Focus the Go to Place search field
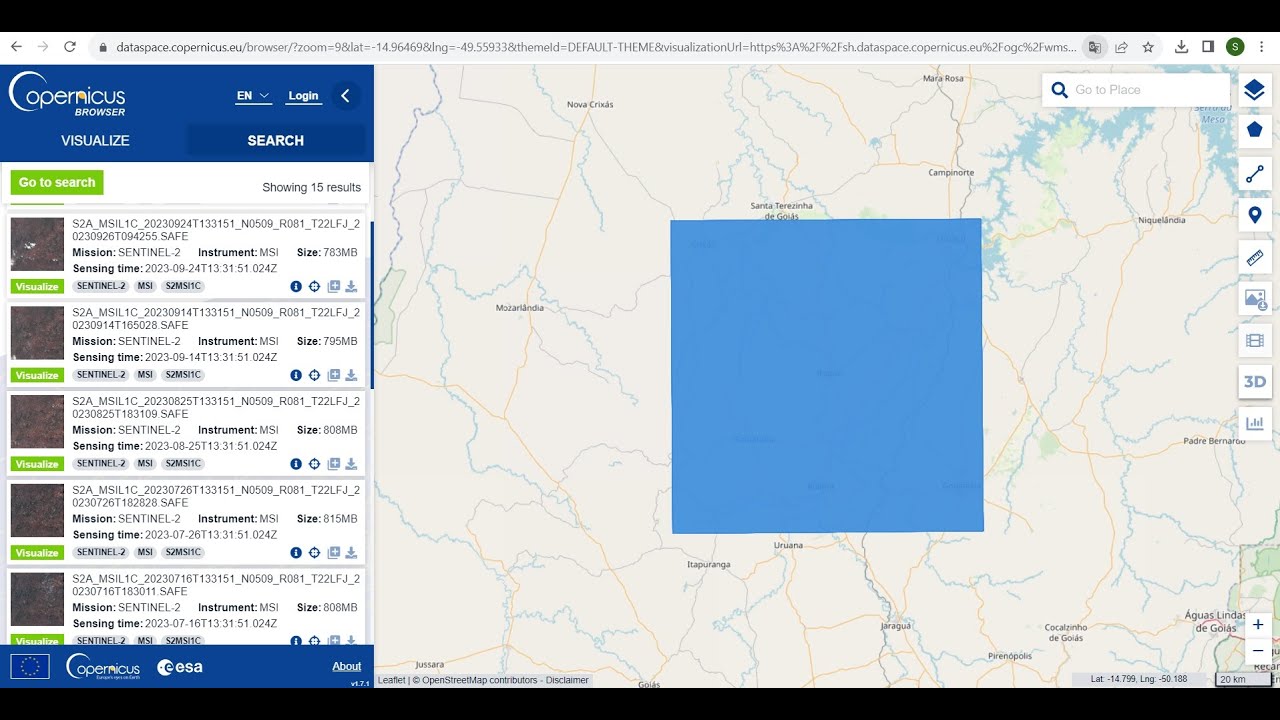The image size is (1280, 720). [1148, 90]
